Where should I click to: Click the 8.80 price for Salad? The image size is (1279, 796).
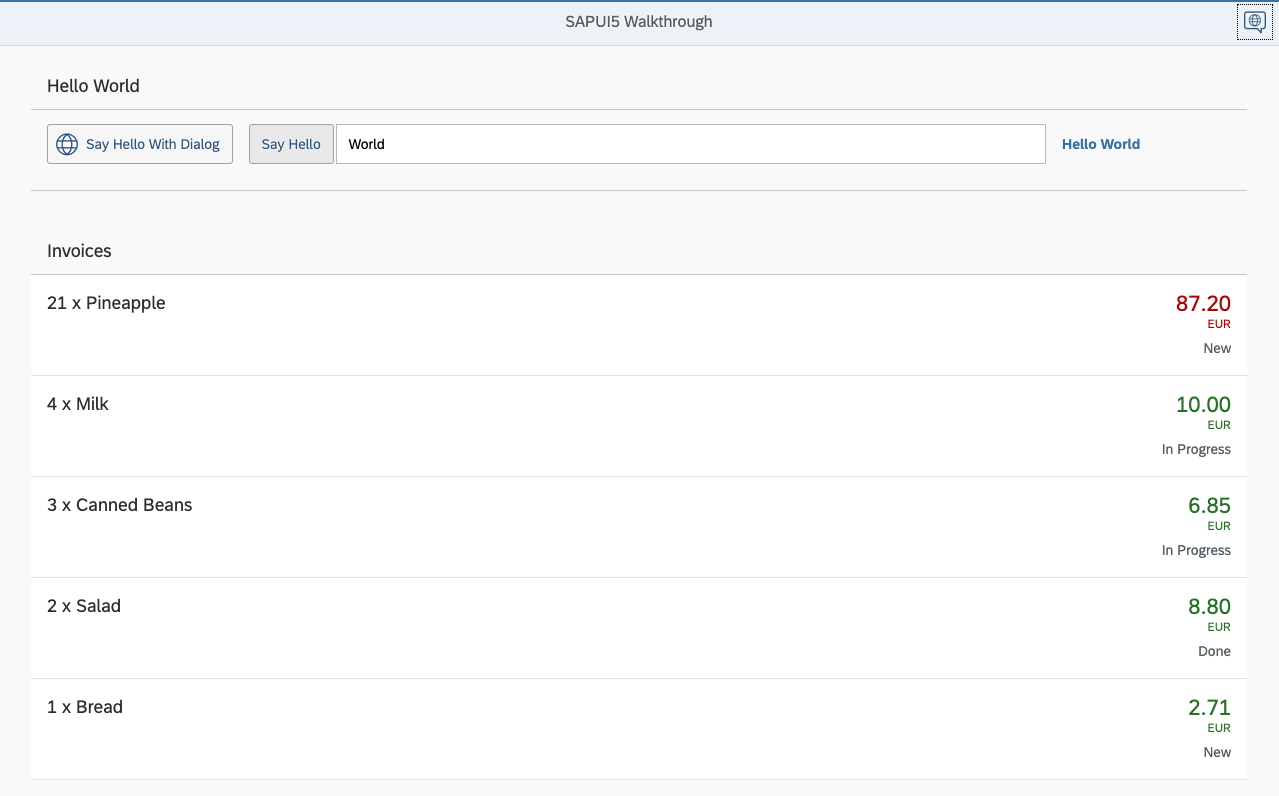[1209, 606]
